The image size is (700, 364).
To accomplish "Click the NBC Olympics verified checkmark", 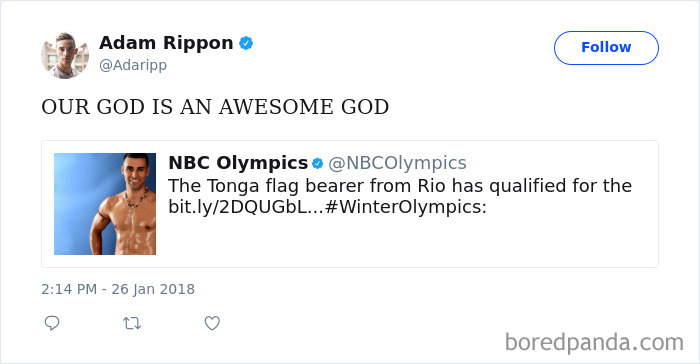I will [x=317, y=163].
